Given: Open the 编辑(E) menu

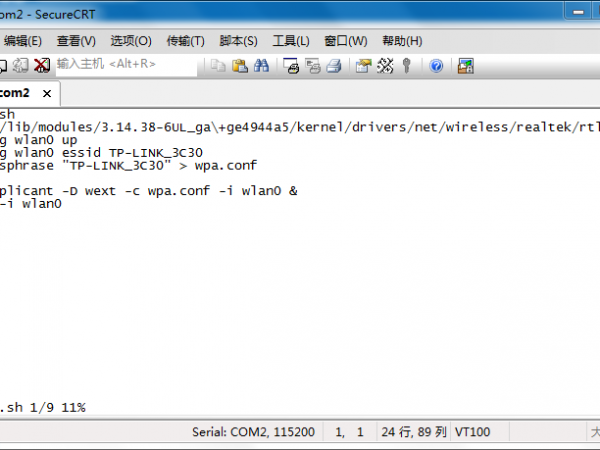Looking at the screenshot, I should 23,41.
